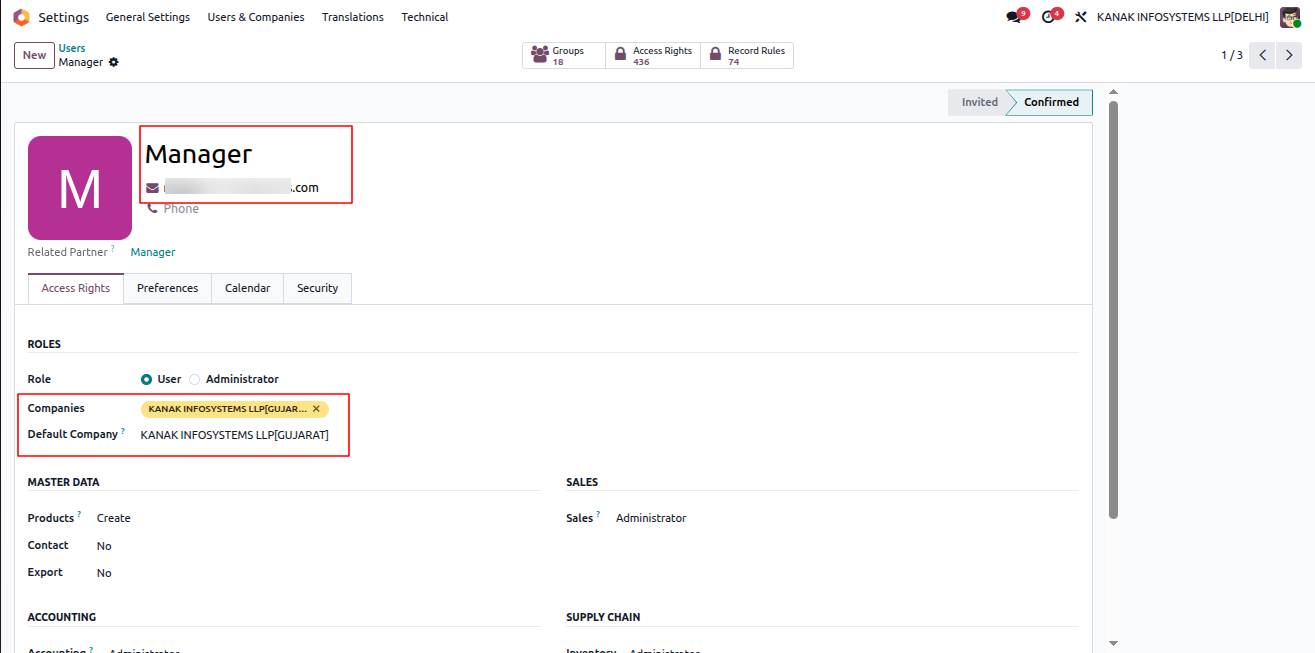Viewport: 1315px width, 653px height.
Task: Click the SUPPLY CHAIN section heading
Action: click(603, 617)
